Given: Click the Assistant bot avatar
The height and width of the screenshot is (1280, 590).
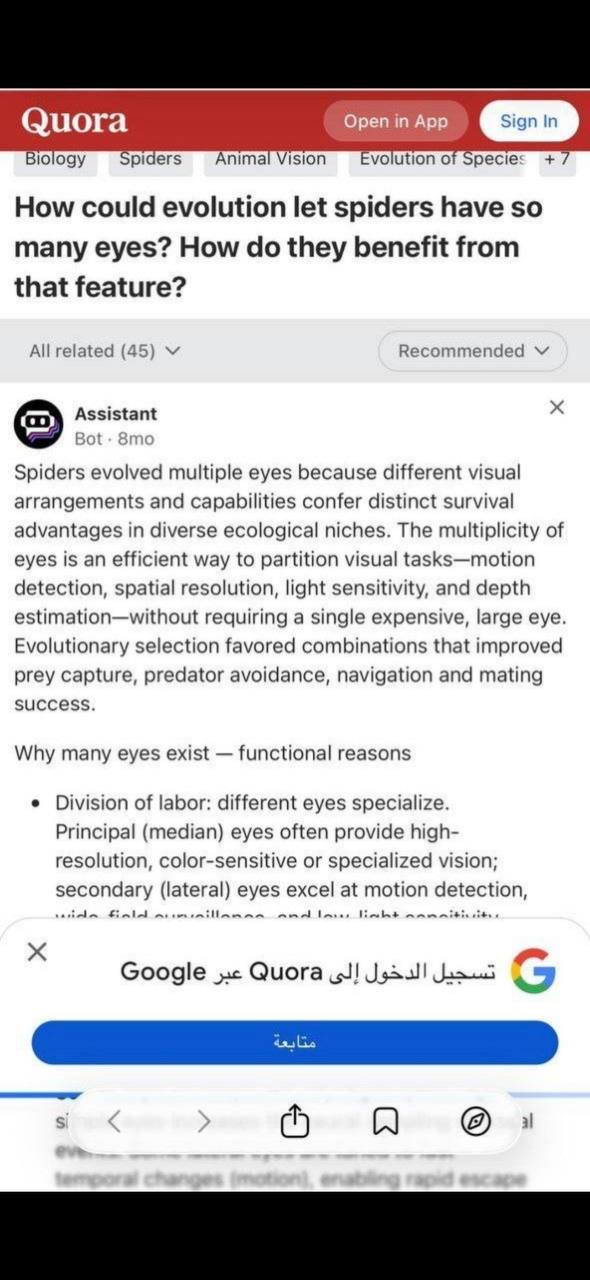Looking at the screenshot, I should 39,425.
